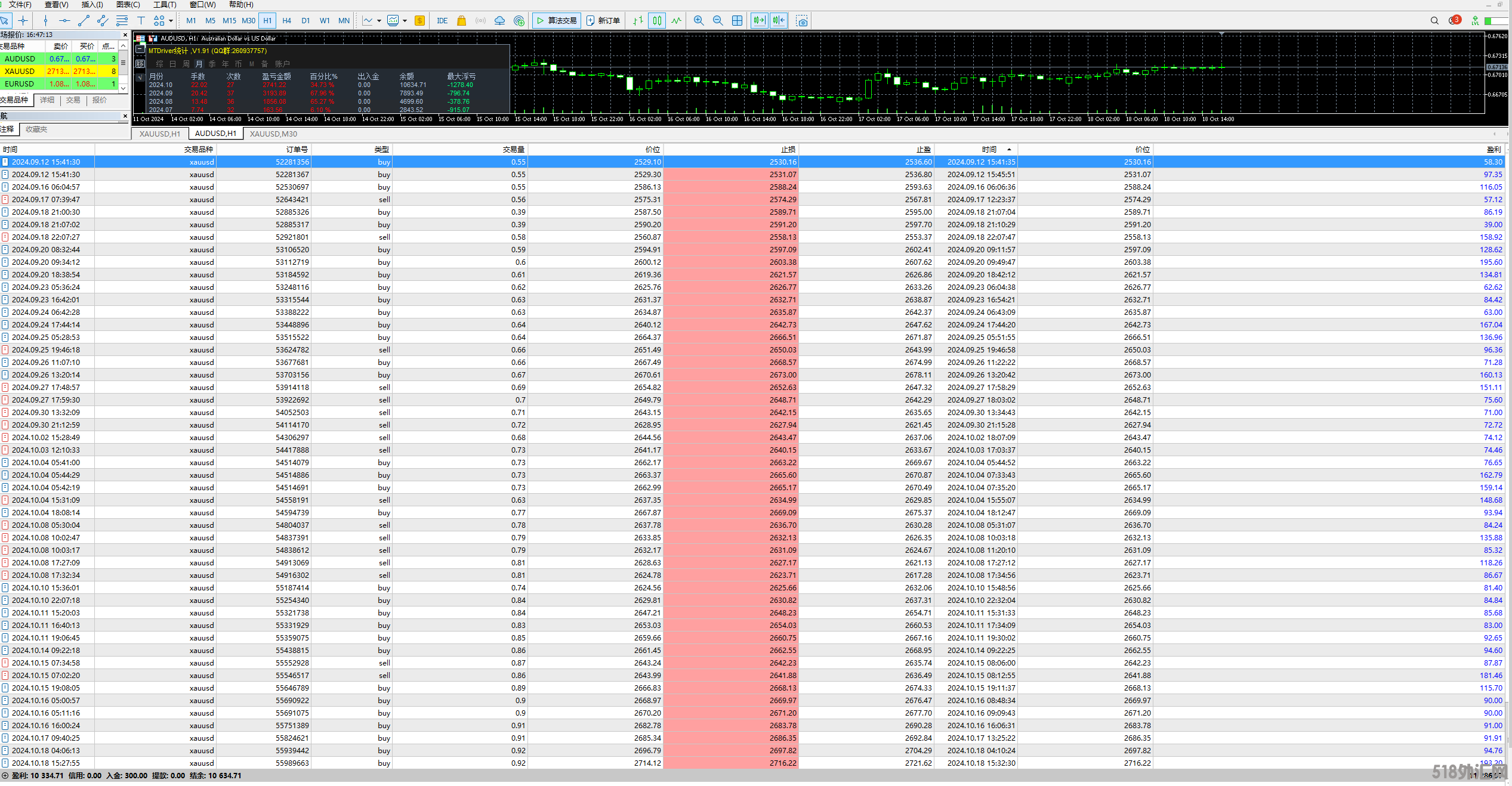Toggle candlestick chart display
This screenshot has width=1512, height=786.
pos(657,20)
